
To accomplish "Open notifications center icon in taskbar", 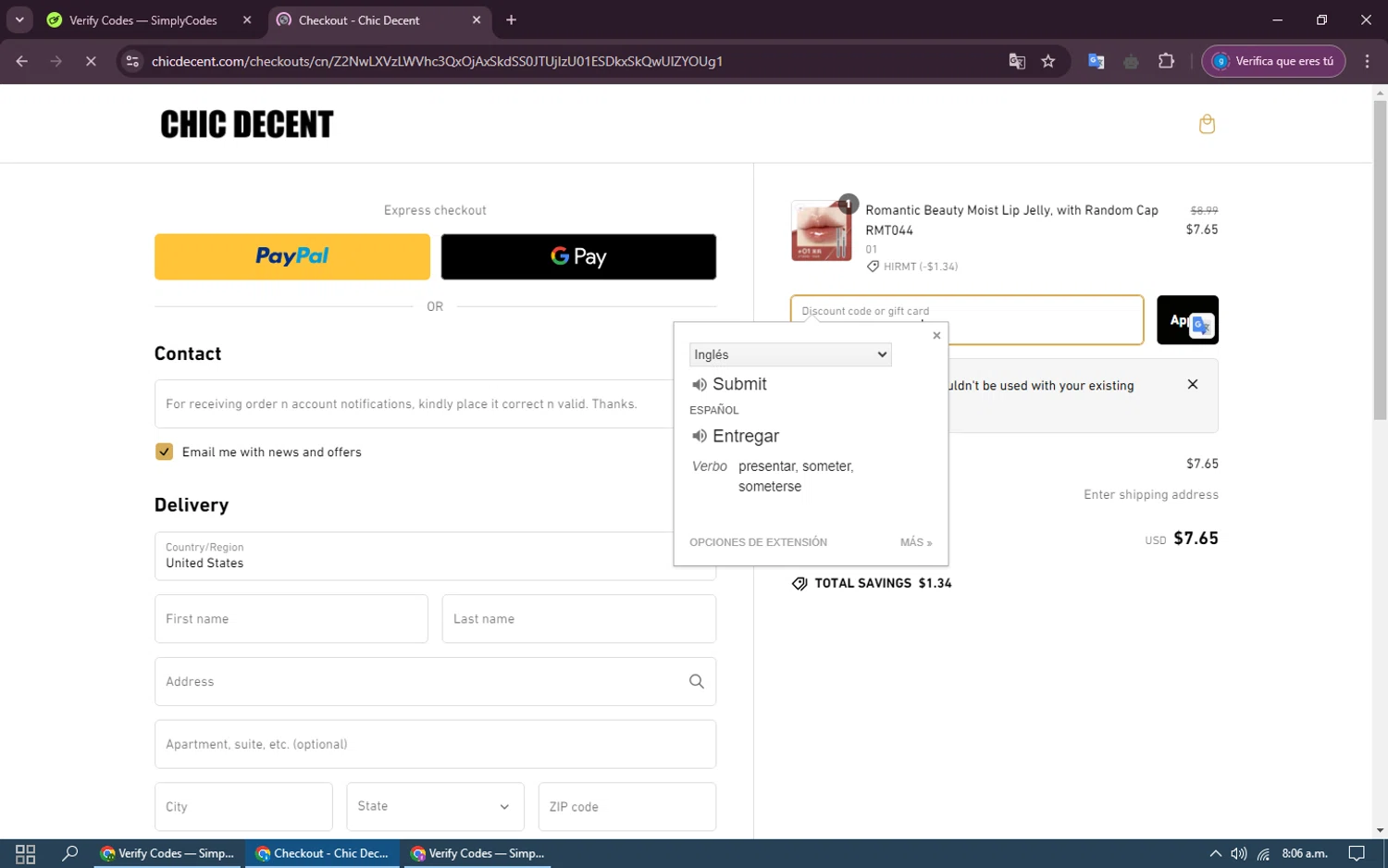I will 1357,853.
